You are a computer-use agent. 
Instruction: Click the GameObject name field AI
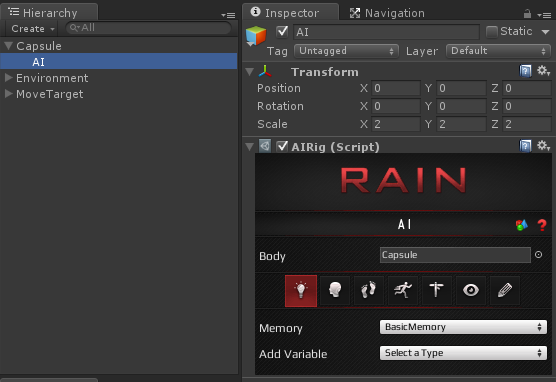[x=386, y=32]
